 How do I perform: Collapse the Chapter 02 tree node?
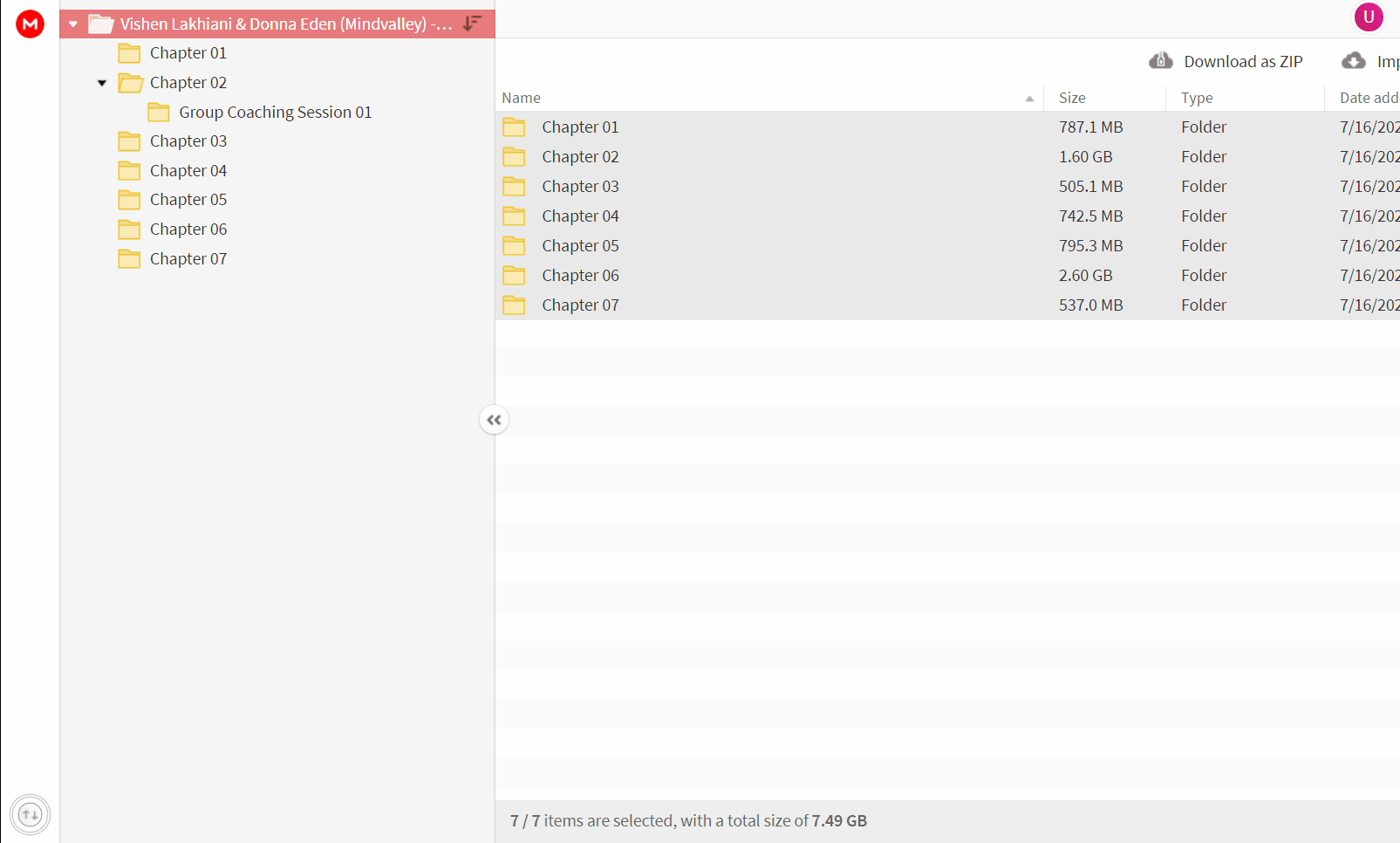pos(102,83)
